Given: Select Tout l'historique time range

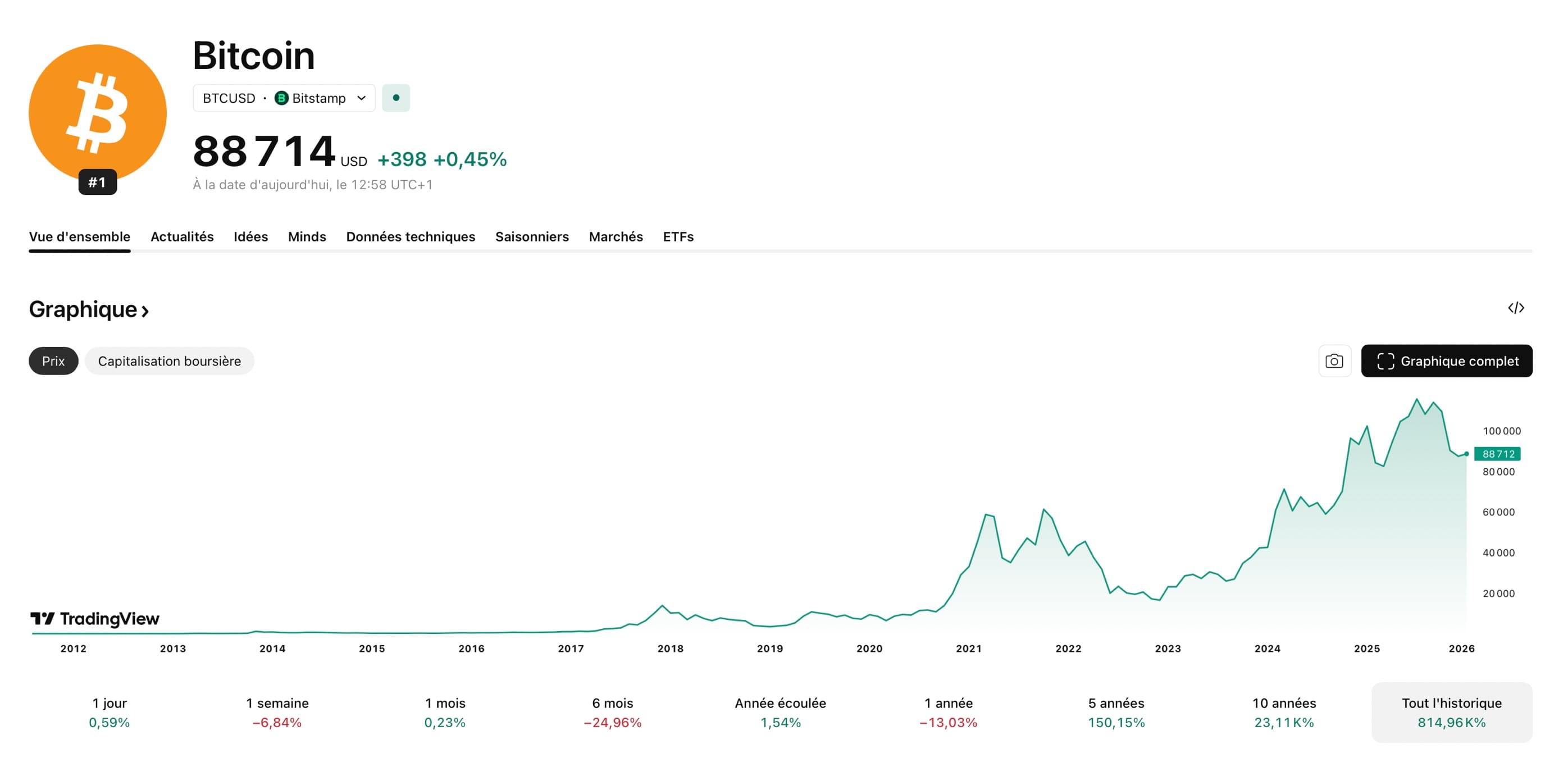Looking at the screenshot, I should [1451, 712].
